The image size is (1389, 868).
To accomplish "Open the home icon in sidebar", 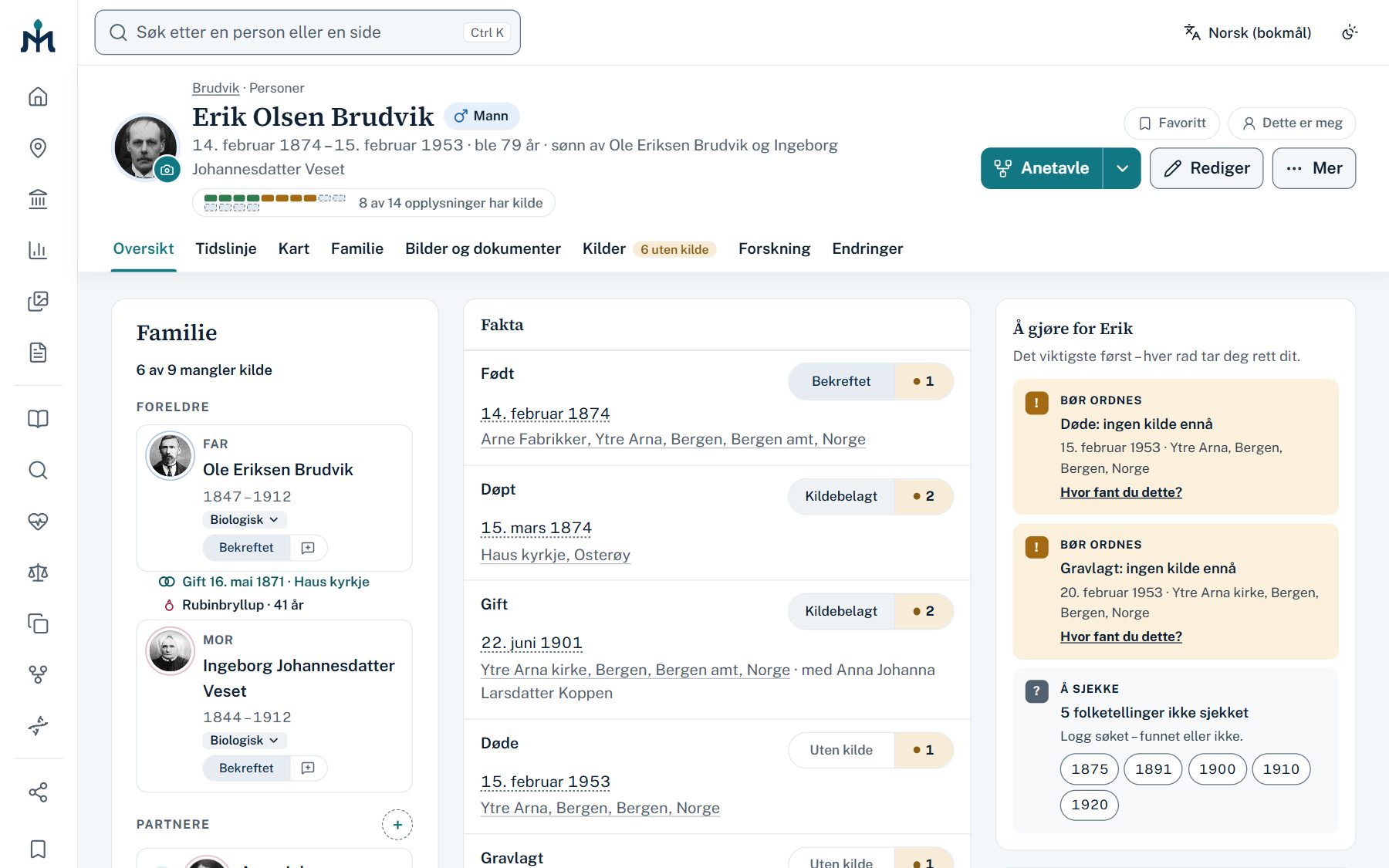I will pos(38,96).
